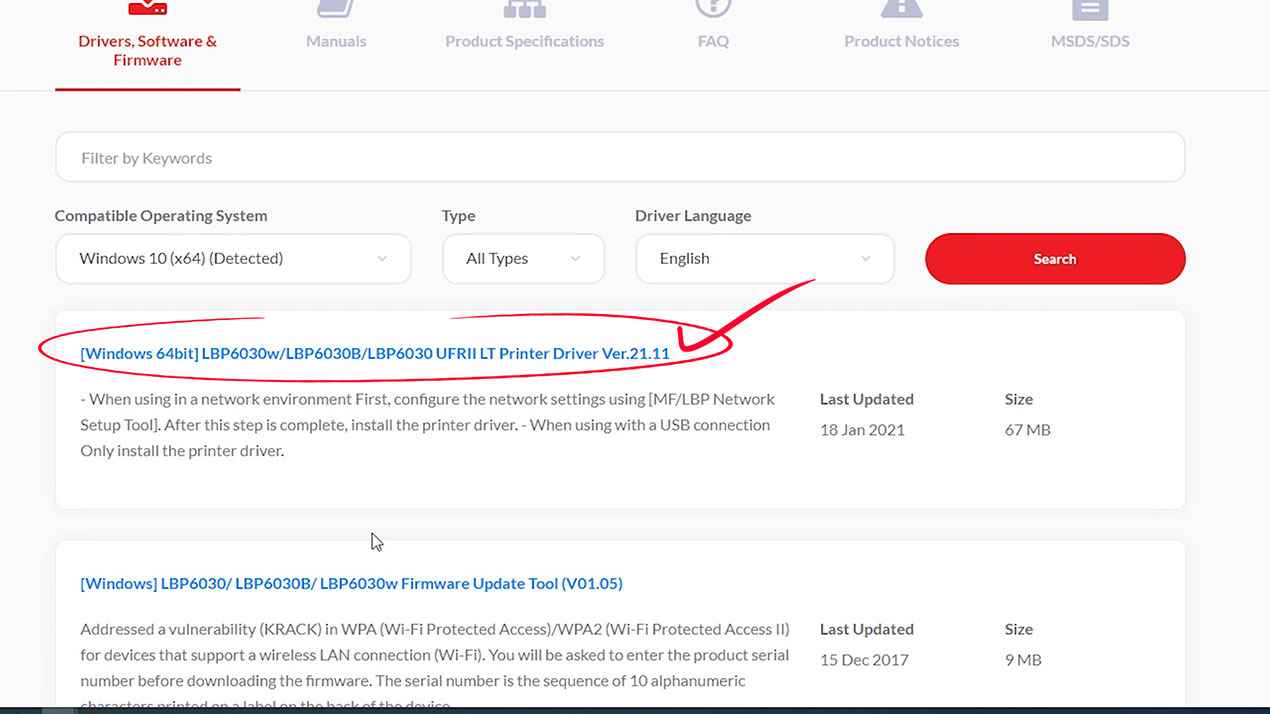Click the FAQ question mark icon
Viewport: 1270px width, 714px height.
point(713,8)
